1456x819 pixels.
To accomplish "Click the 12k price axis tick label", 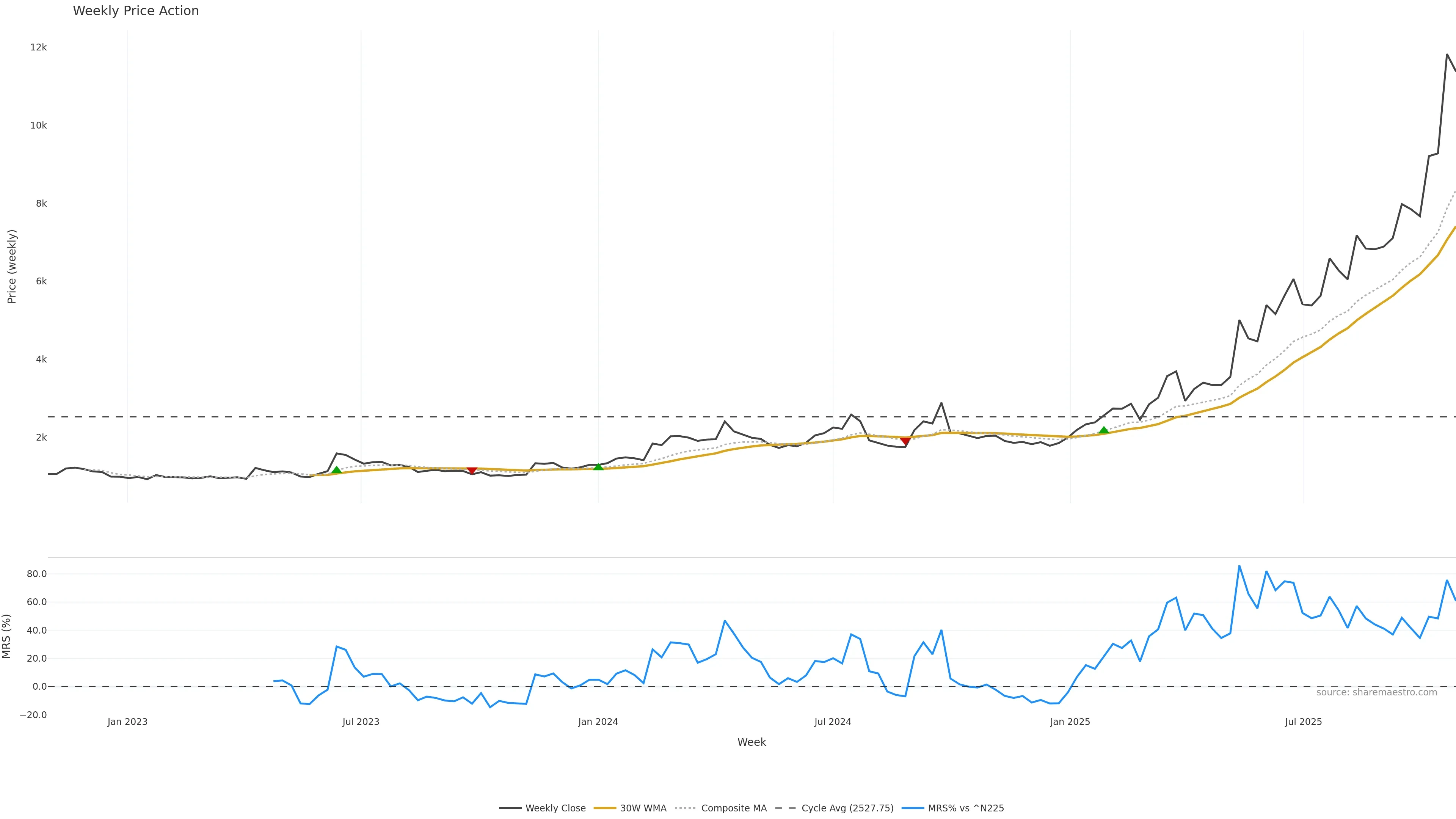I will [x=38, y=47].
